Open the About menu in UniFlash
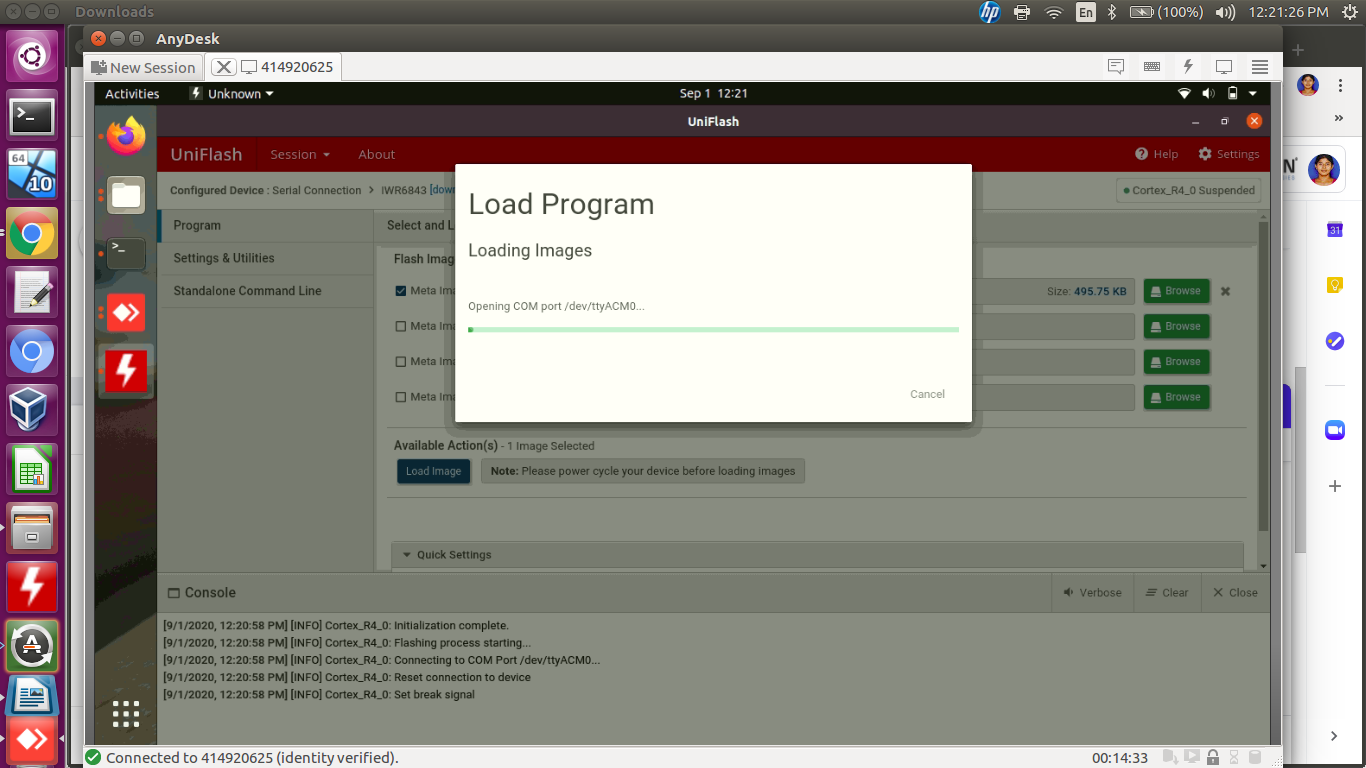The width and height of the screenshot is (1366, 768). coord(377,154)
